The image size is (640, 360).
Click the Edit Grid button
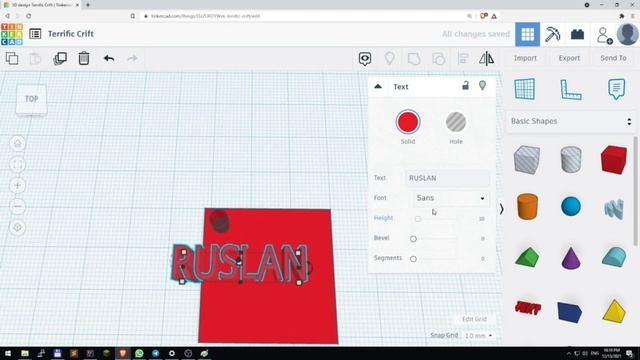point(474,319)
